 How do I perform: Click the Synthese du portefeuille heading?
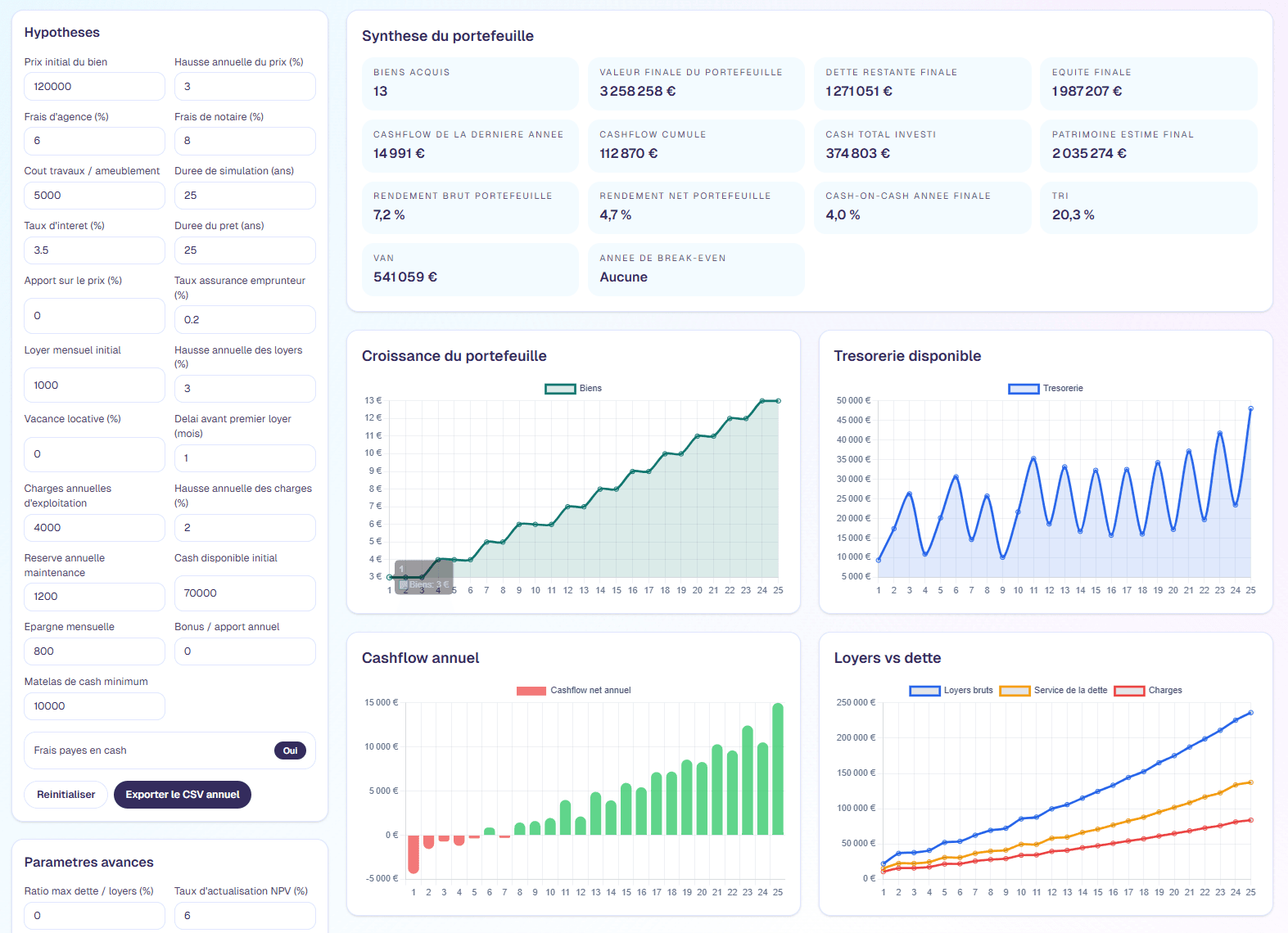coord(448,36)
